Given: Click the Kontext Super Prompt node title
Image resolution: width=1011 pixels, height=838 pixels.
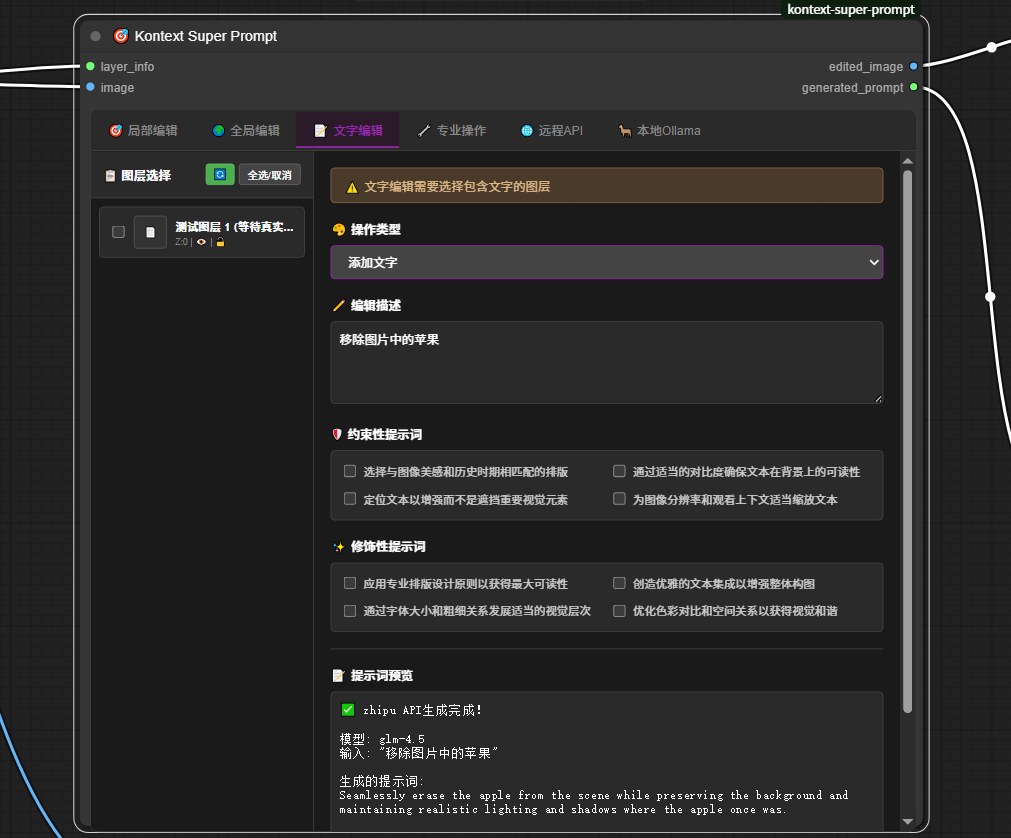Looking at the screenshot, I should click(x=206, y=36).
